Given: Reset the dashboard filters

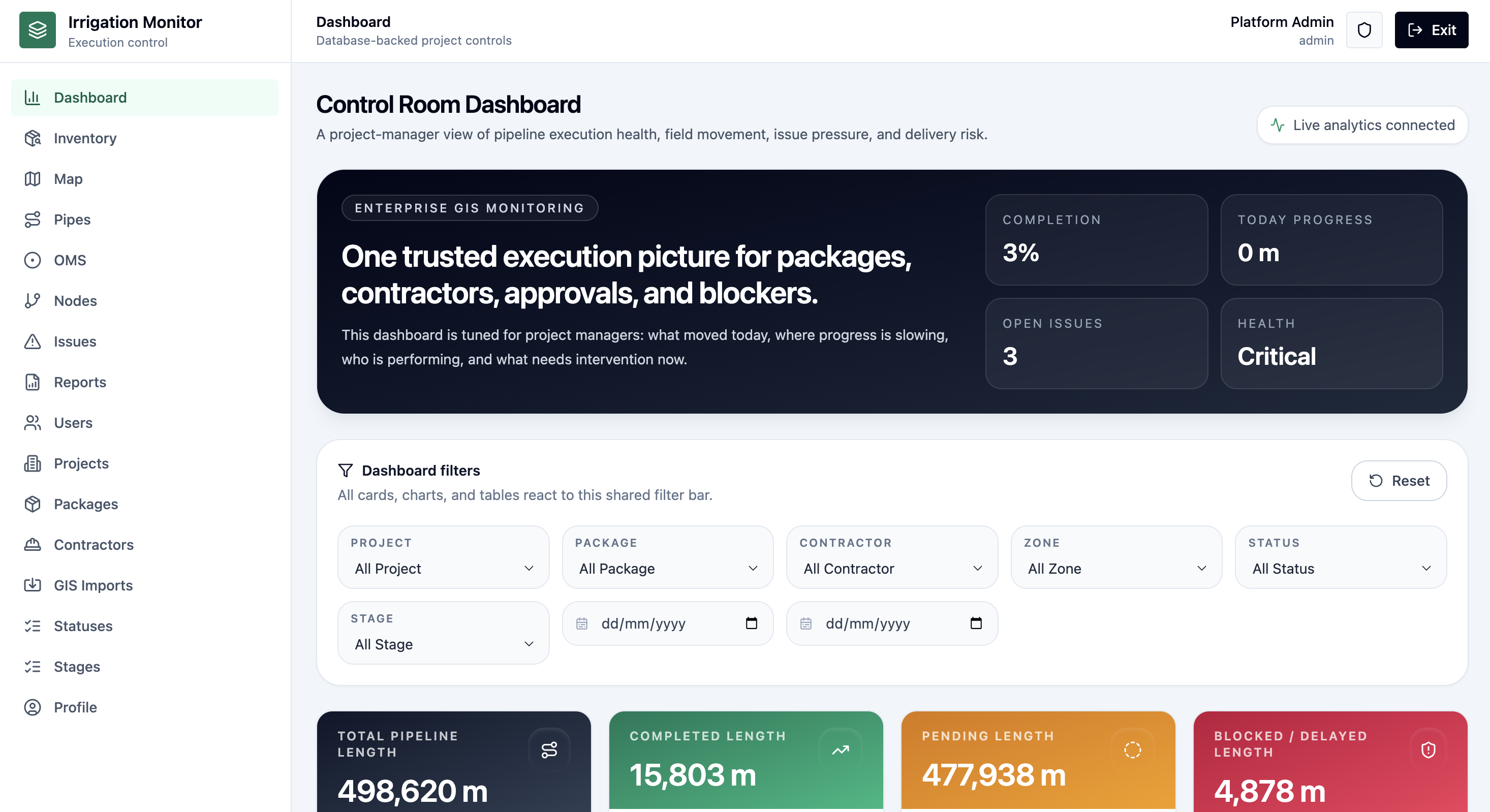Looking at the screenshot, I should click(x=1399, y=481).
